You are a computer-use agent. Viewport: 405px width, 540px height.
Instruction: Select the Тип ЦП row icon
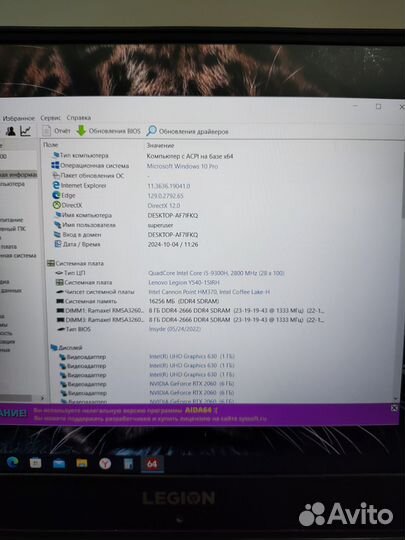point(59,273)
